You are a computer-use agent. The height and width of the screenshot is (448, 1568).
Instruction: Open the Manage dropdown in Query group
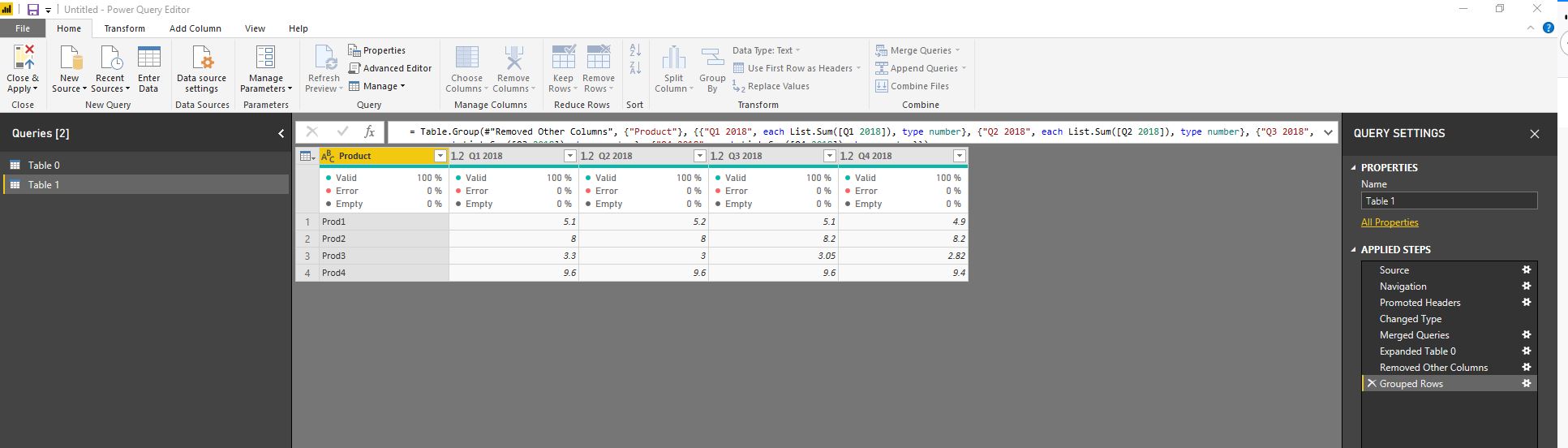tap(377, 86)
